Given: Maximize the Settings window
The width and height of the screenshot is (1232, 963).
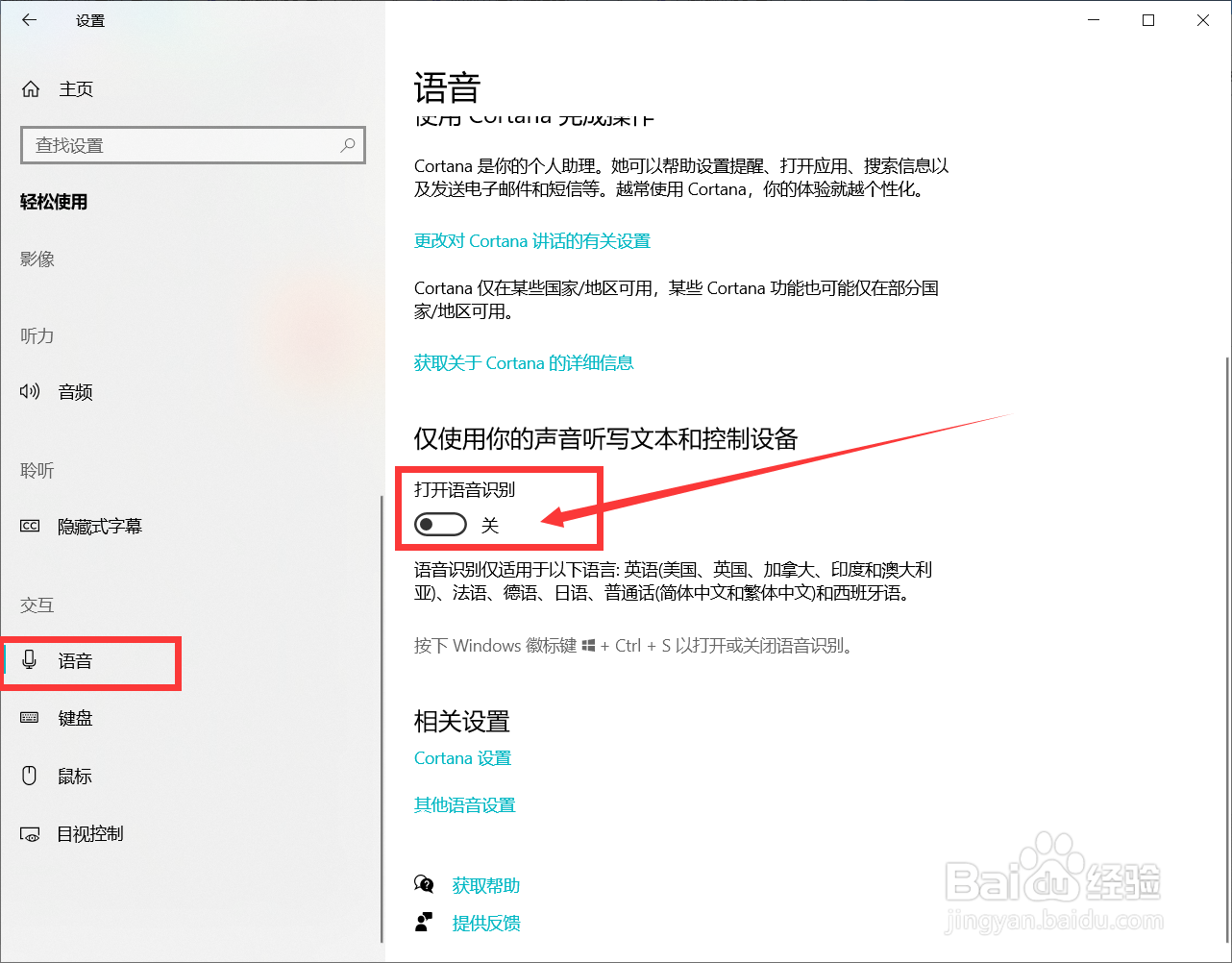Looking at the screenshot, I should coord(1148,20).
